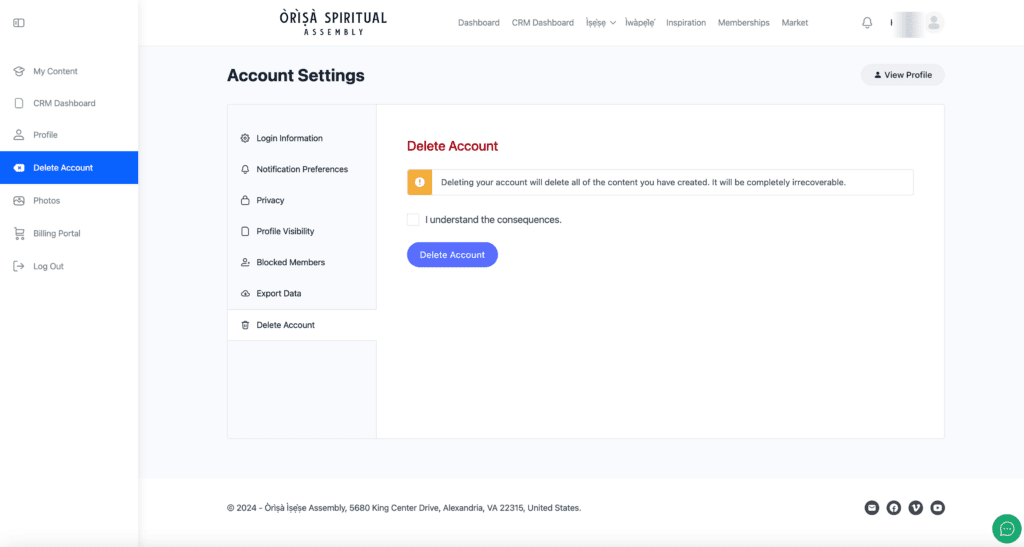The width and height of the screenshot is (1024, 547).
Task: Open Billing Portal in left sidebar
Action: click(x=56, y=233)
